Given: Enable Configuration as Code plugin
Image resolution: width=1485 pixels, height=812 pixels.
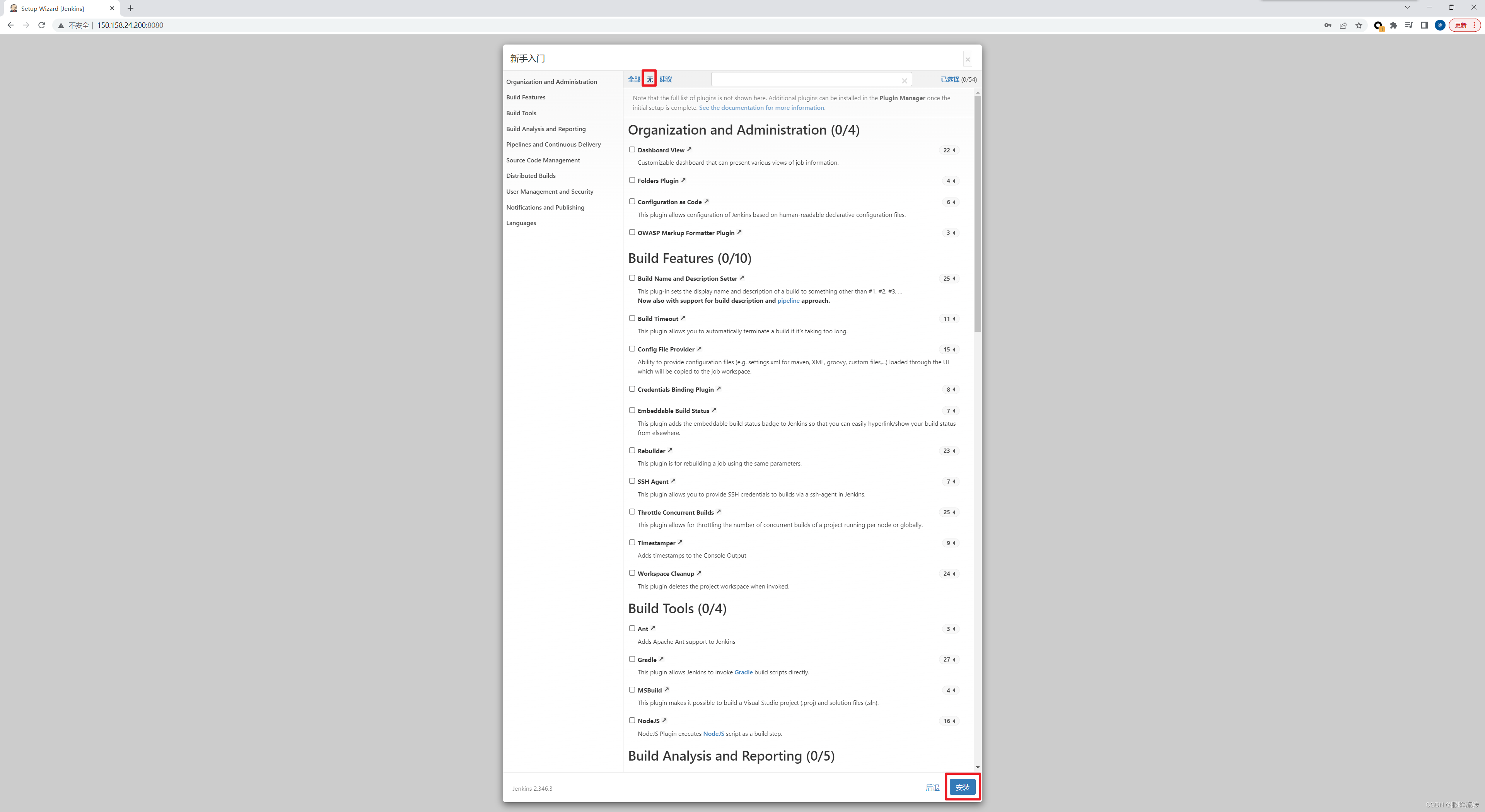Looking at the screenshot, I should point(632,201).
